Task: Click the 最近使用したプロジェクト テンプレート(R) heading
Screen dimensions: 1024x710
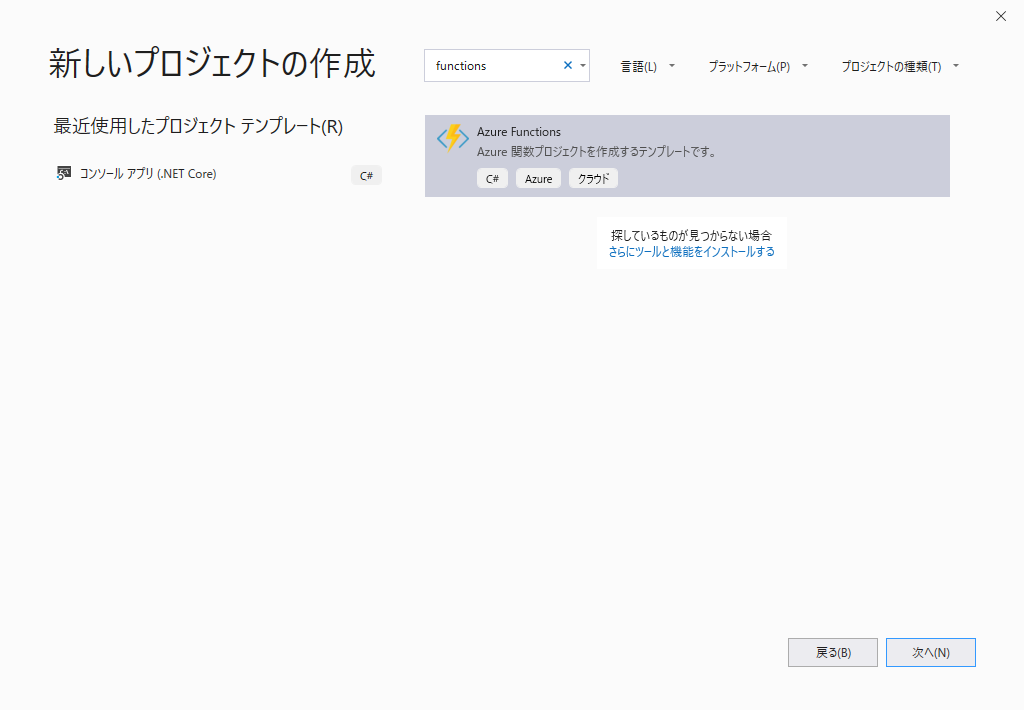Action: [198, 126]
